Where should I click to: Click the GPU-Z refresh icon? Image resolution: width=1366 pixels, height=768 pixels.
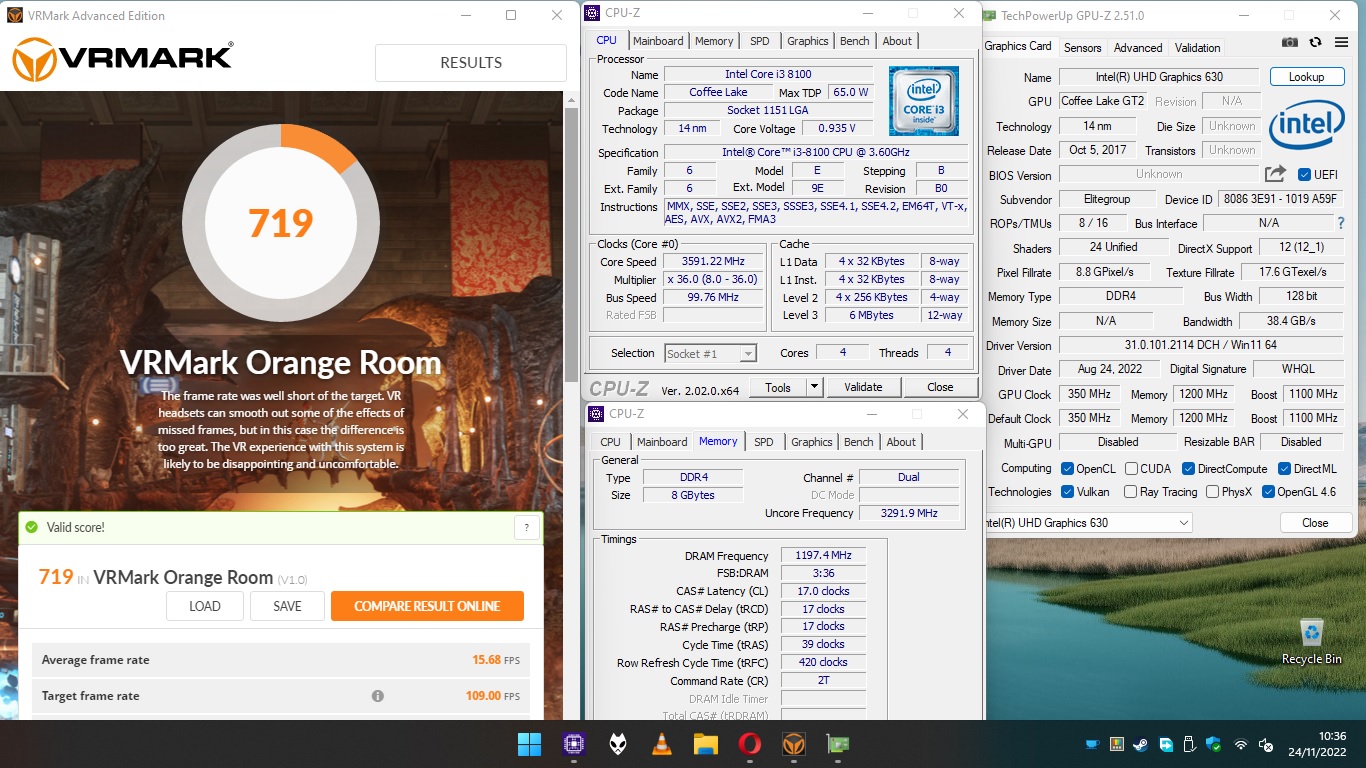pos(1315,42)
